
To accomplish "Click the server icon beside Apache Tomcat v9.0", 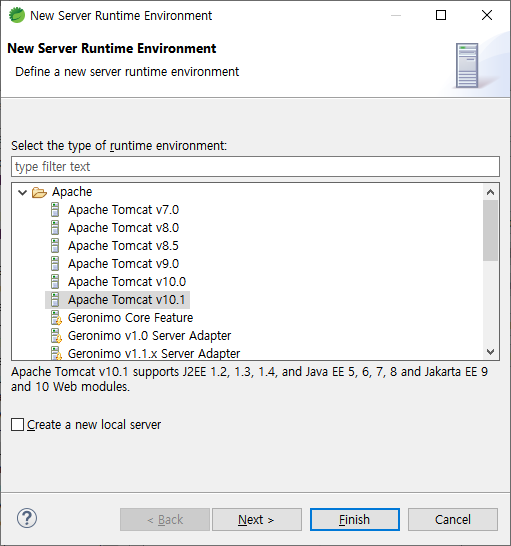I will coord(55,264).
